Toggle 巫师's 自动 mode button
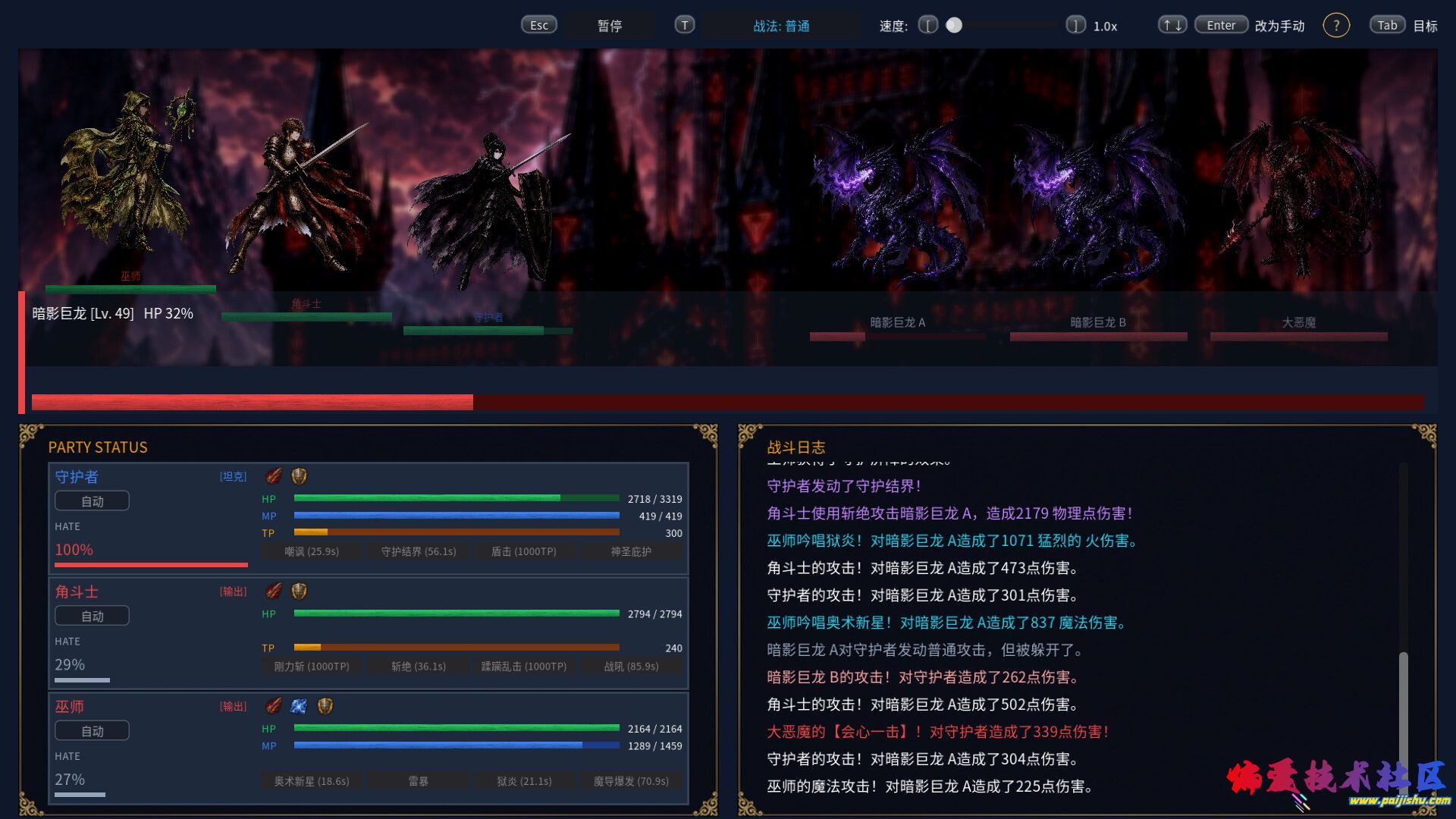Screen dimensions: 1456x819 coord(92,731)
